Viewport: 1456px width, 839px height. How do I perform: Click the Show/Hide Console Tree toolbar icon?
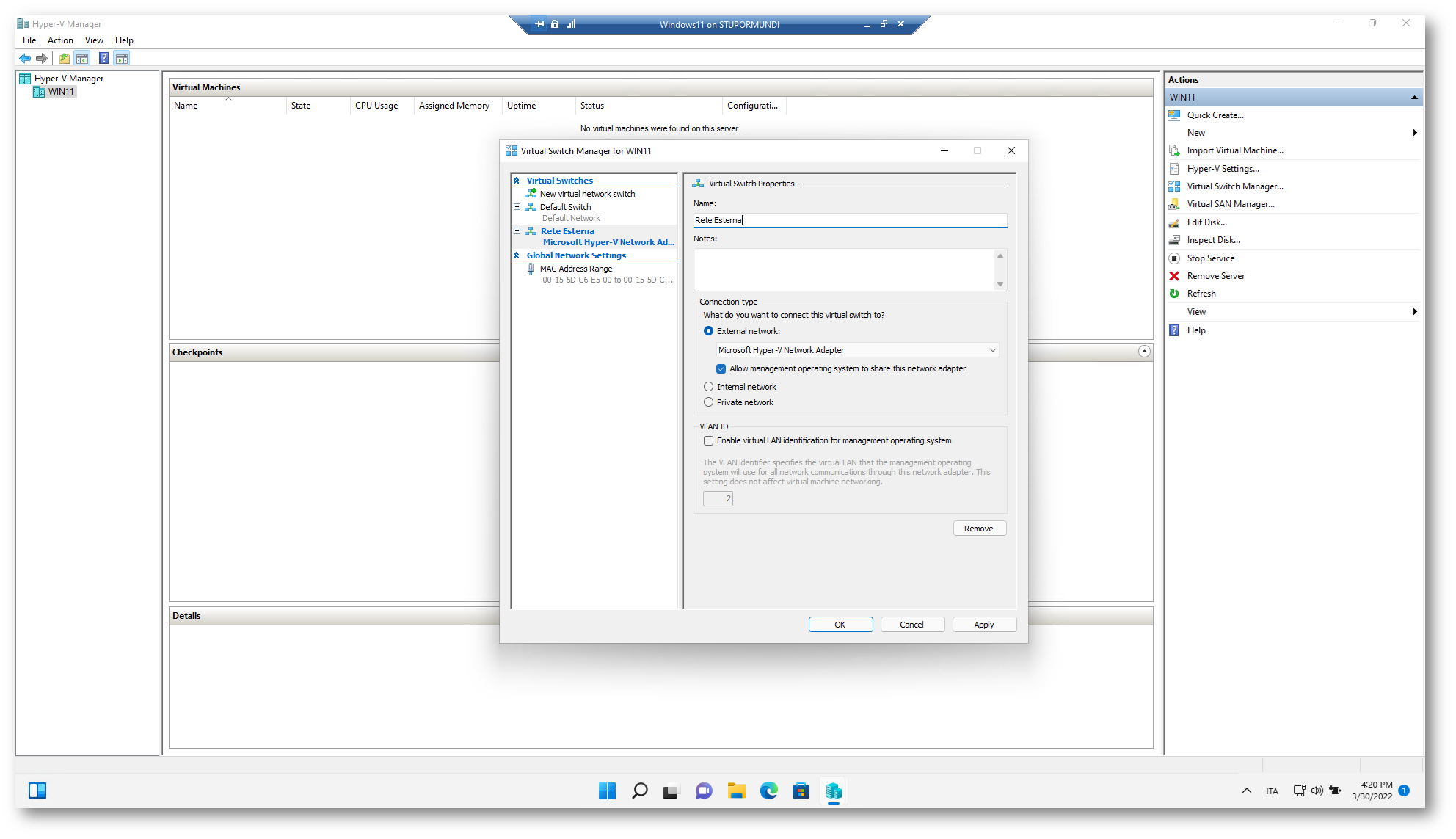82,58
